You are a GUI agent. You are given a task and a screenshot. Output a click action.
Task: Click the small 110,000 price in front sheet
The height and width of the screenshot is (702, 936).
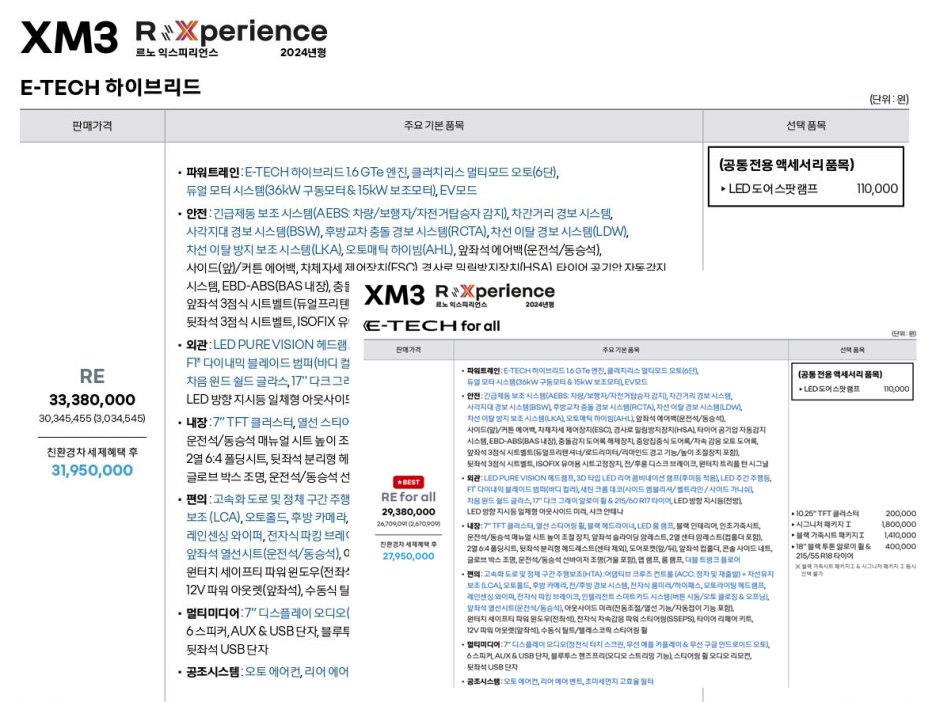897,389
